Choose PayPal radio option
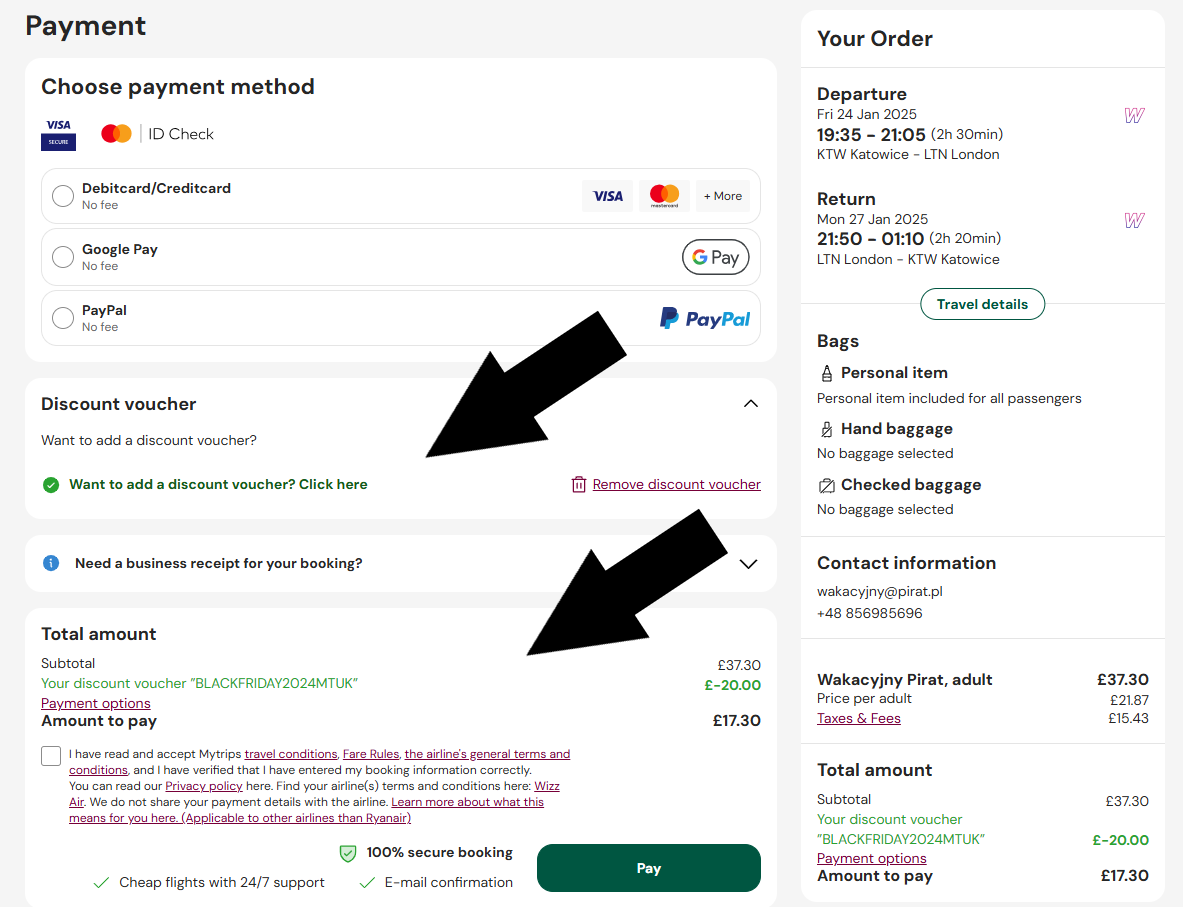 [63, 318]
